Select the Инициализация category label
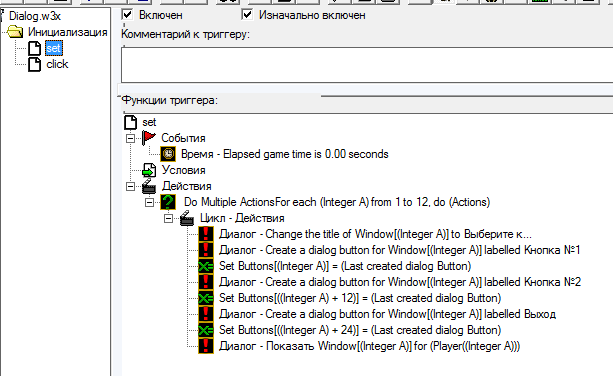Screen dimensions: 613x376 (x=67, y=32)
